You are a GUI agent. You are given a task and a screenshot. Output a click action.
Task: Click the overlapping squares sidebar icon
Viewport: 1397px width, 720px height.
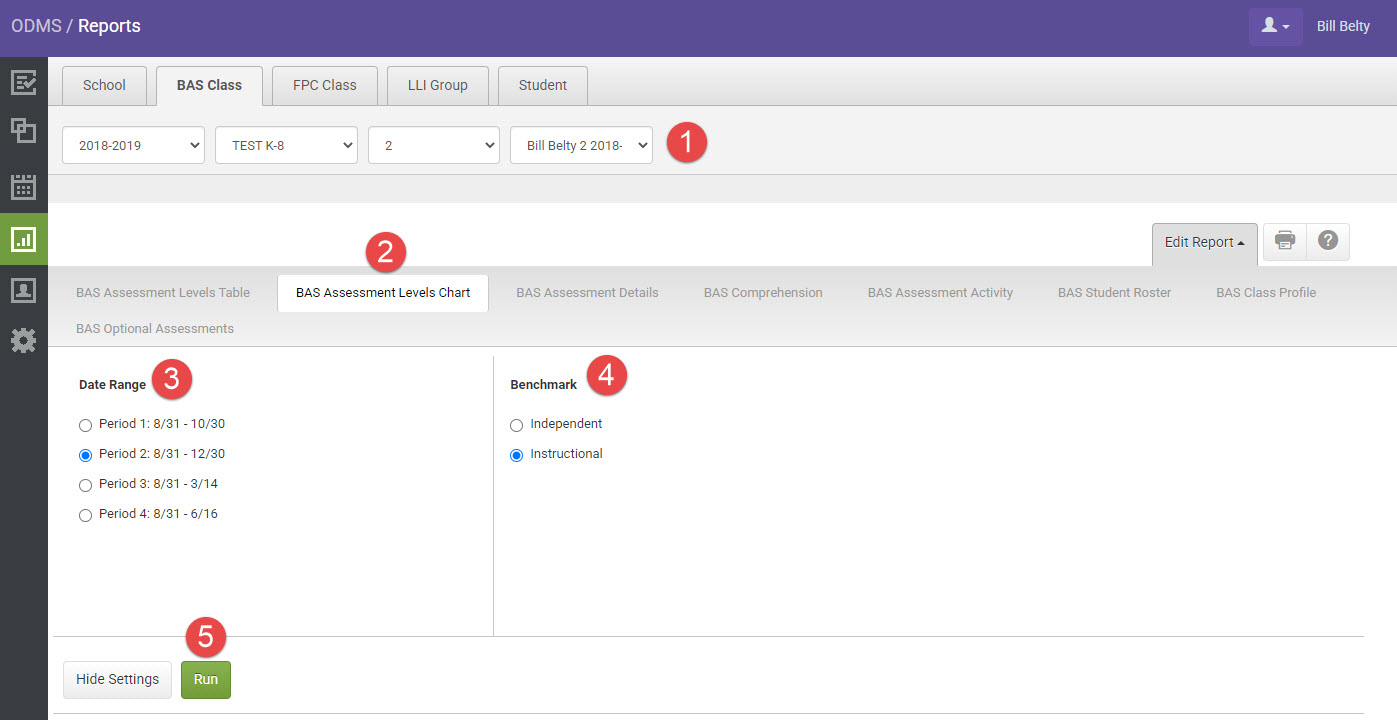[x=23, y=131]
